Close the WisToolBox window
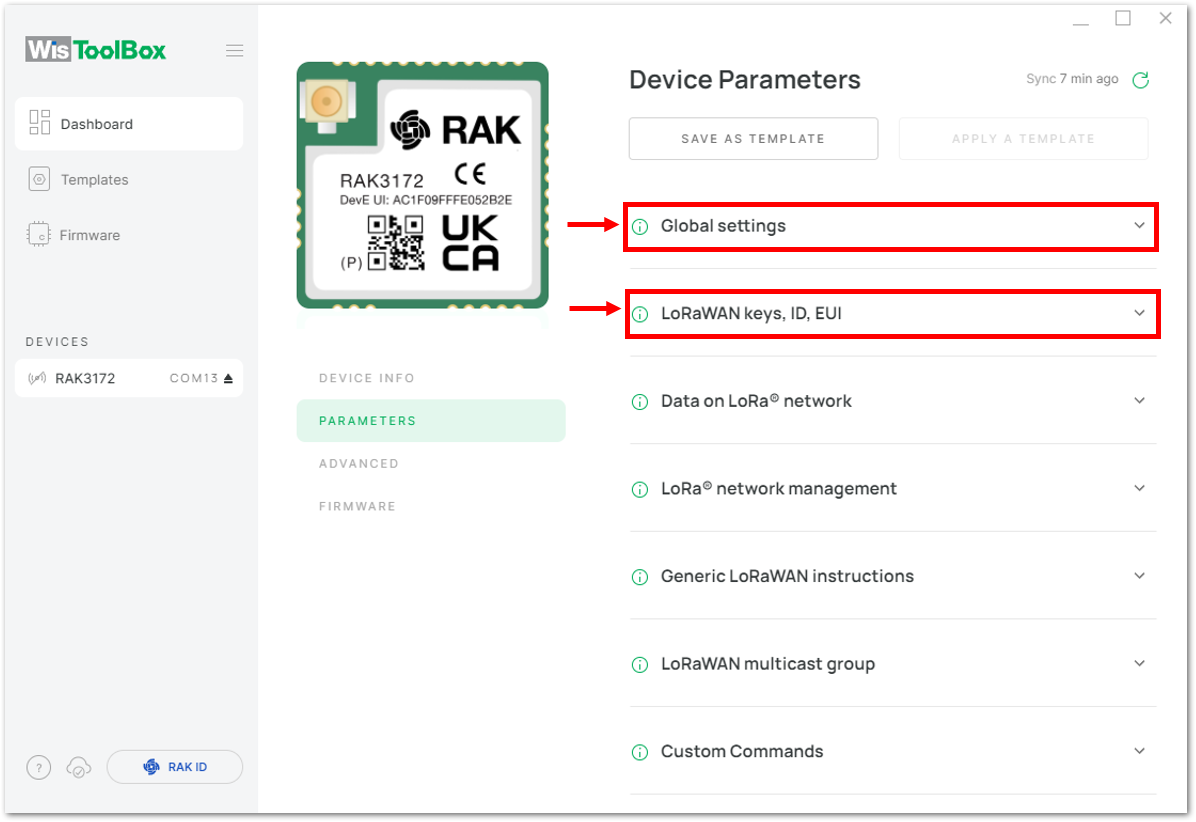The image size is (1196, 822). point(1165,18)
